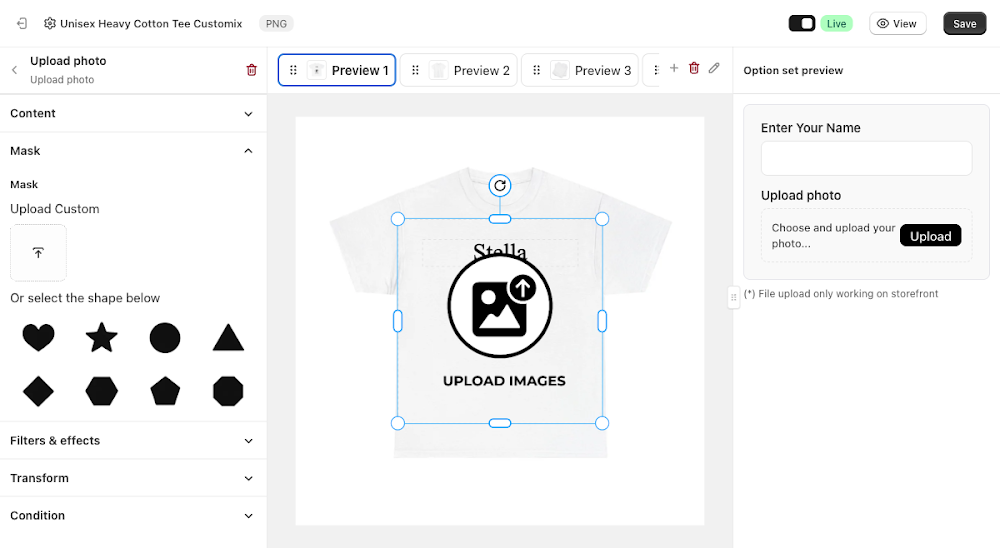Switch to the Preview 3 tab

(x=580, y=70)
